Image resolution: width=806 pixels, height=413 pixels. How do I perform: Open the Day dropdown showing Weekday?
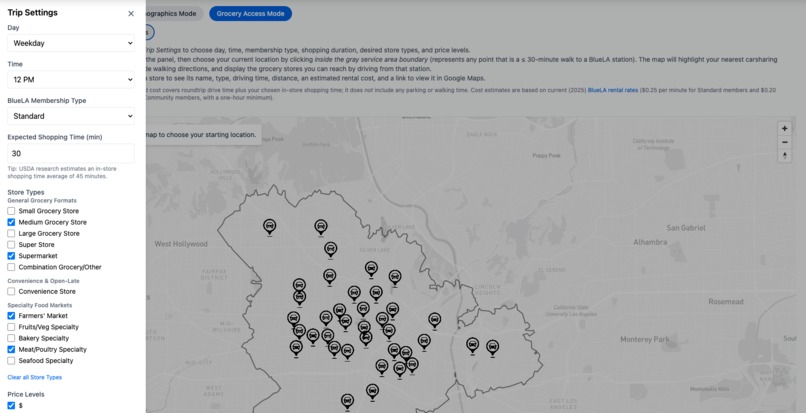pyautogui.click(x=71, y=43)
